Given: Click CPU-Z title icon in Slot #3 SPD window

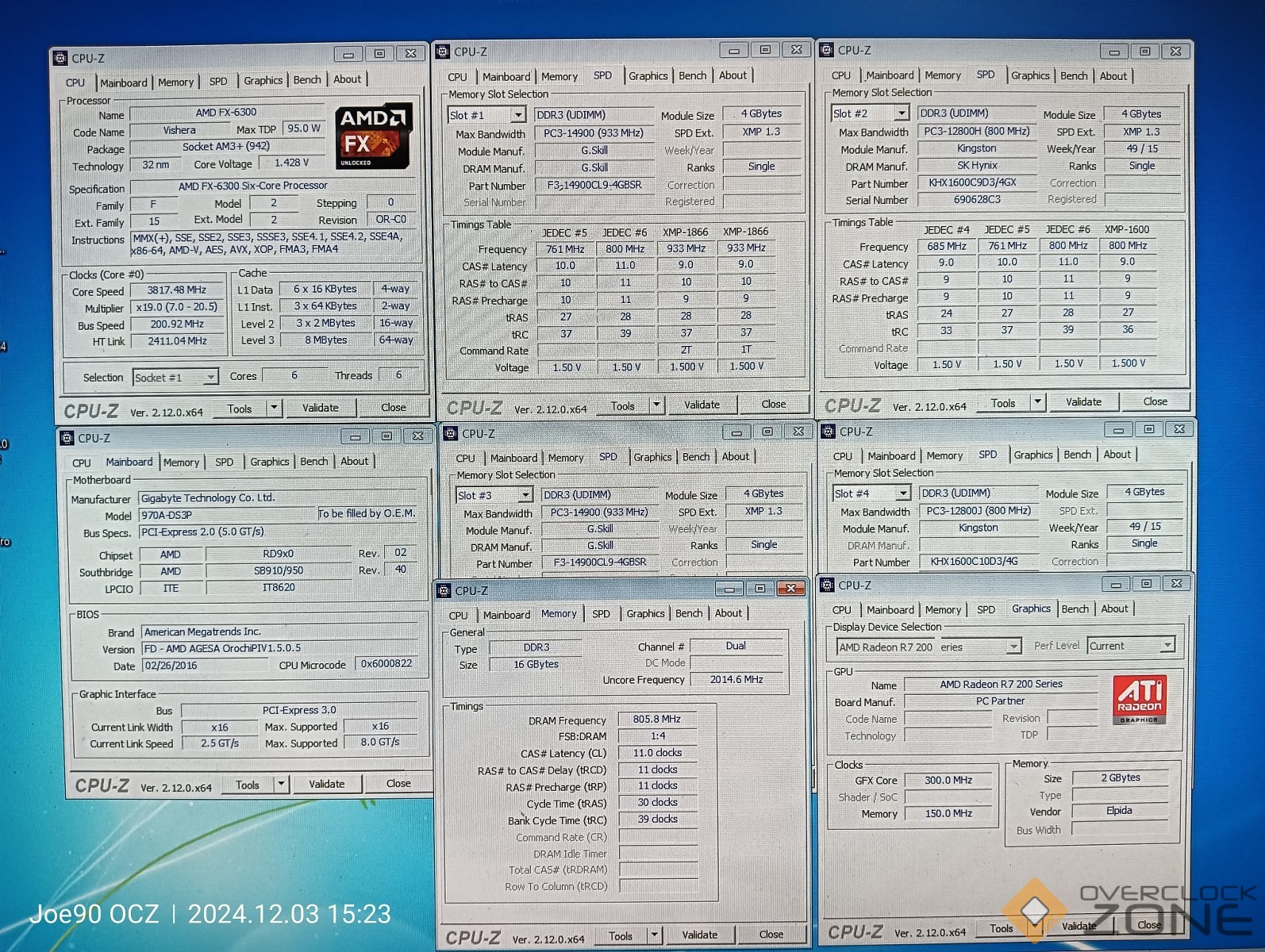Looking at the screenshot, I should [451, 433].
